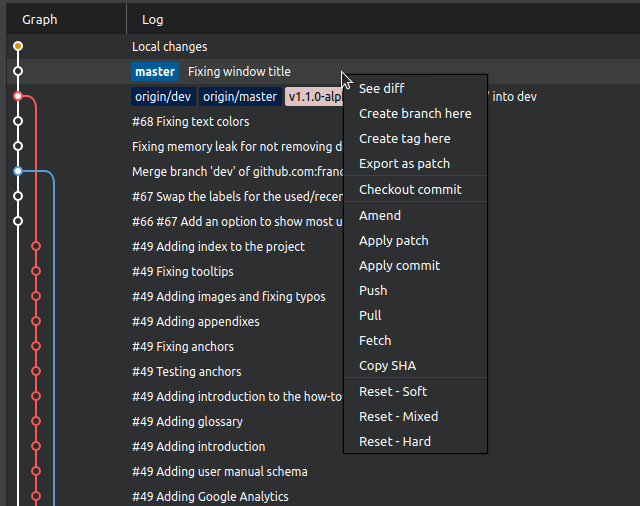
Task: Select the Fixing memory leak commit
Action: click(237, 146)
